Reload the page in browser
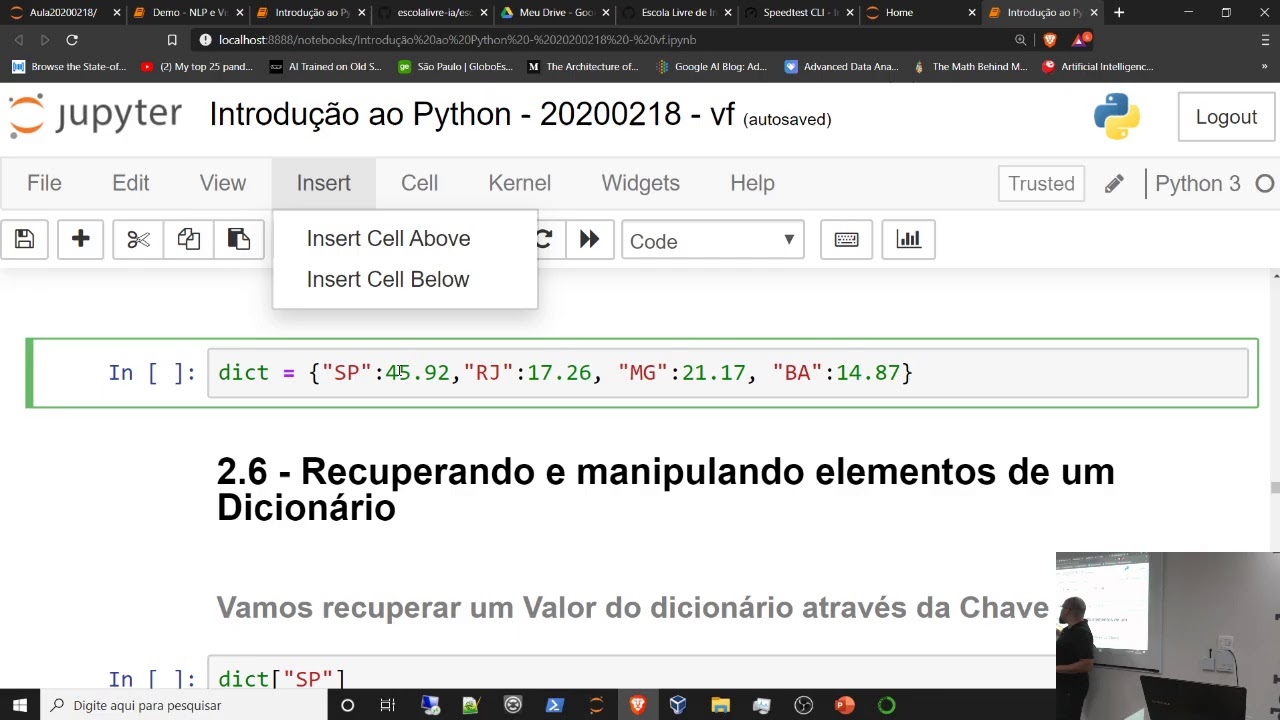The width and height of the screenshot is (1280, 720). 72,40
